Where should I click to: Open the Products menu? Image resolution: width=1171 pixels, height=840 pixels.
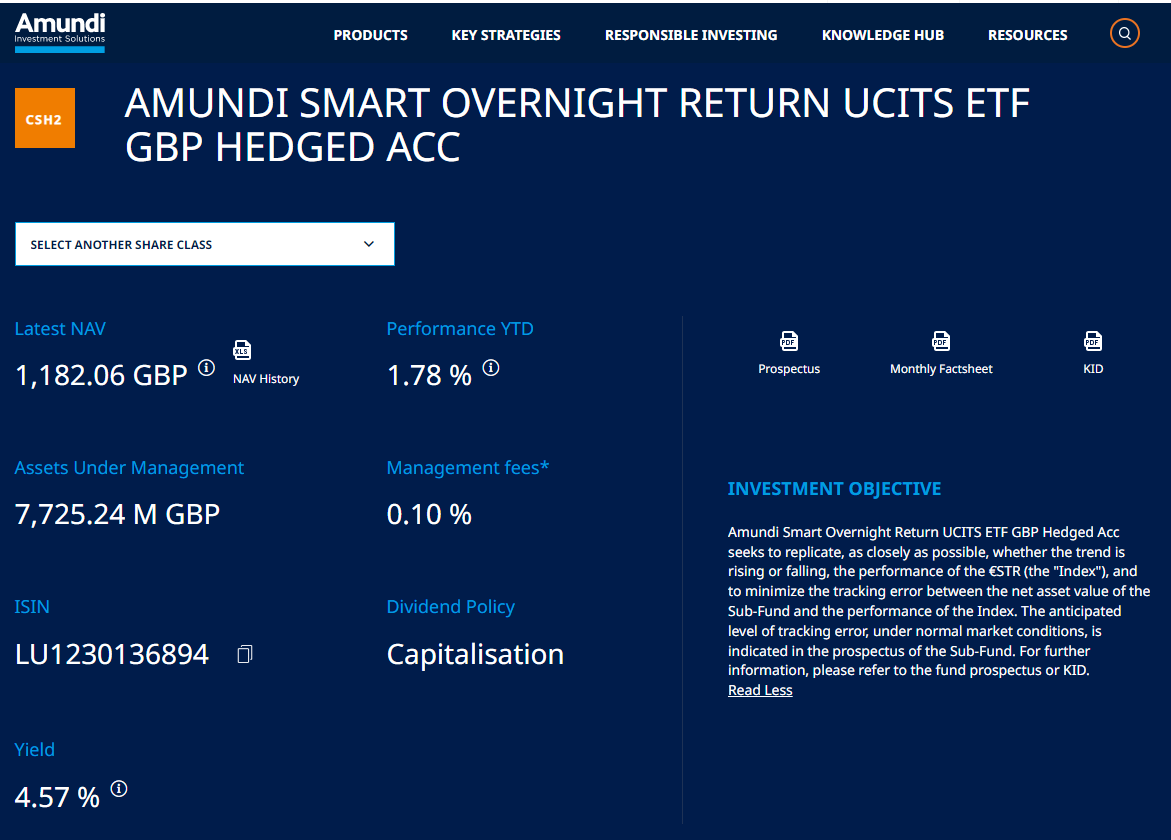370,35
